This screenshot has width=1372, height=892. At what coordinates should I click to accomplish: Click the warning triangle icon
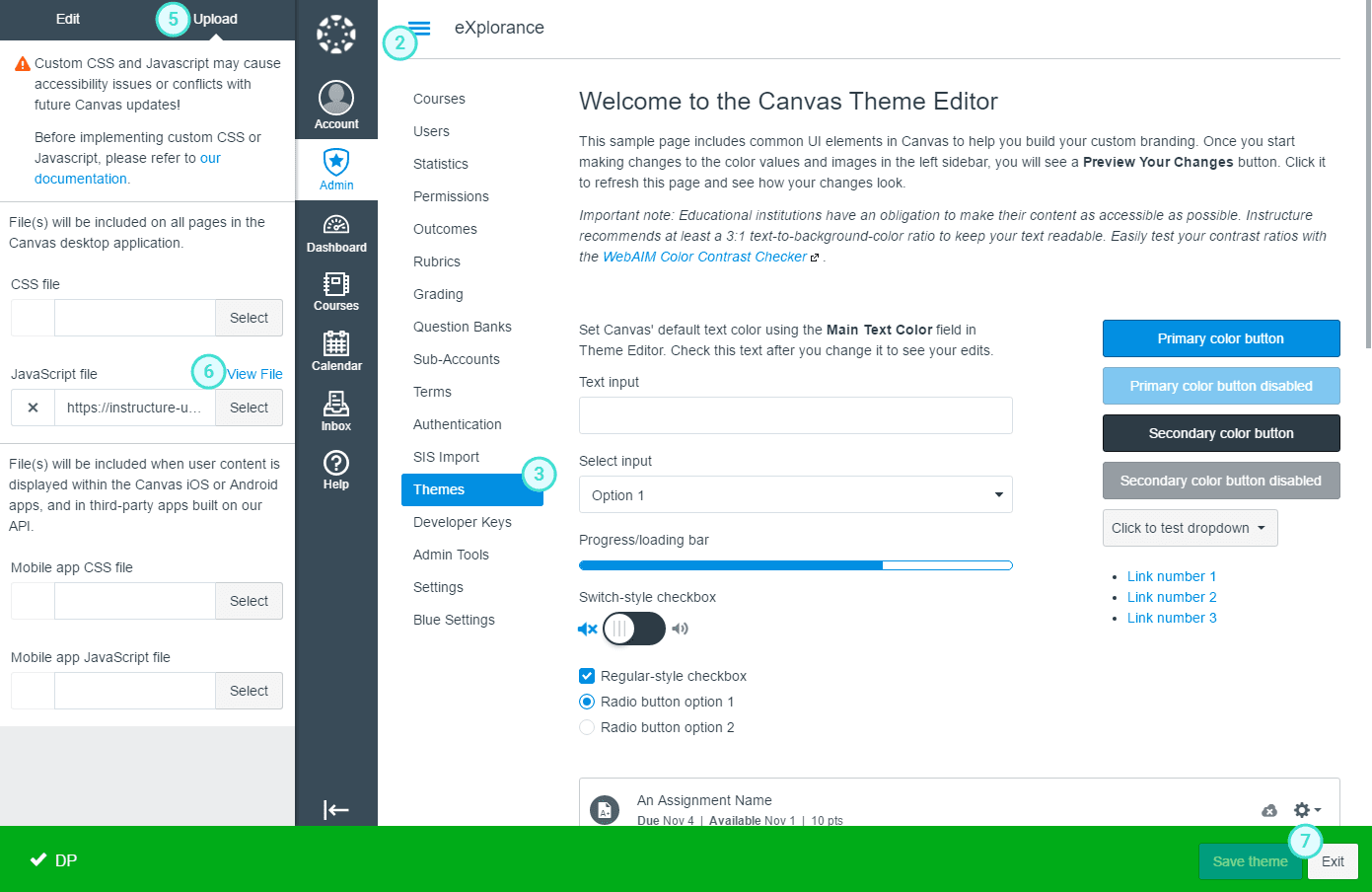tap(23, 63)
